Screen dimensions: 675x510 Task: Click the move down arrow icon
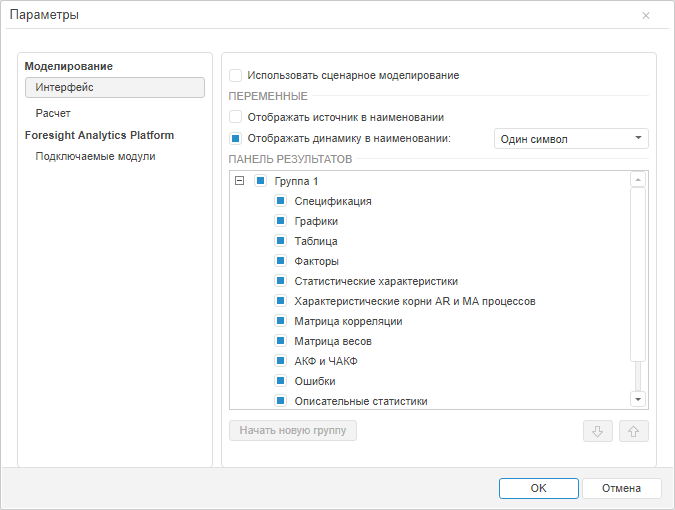click(597, 431)
